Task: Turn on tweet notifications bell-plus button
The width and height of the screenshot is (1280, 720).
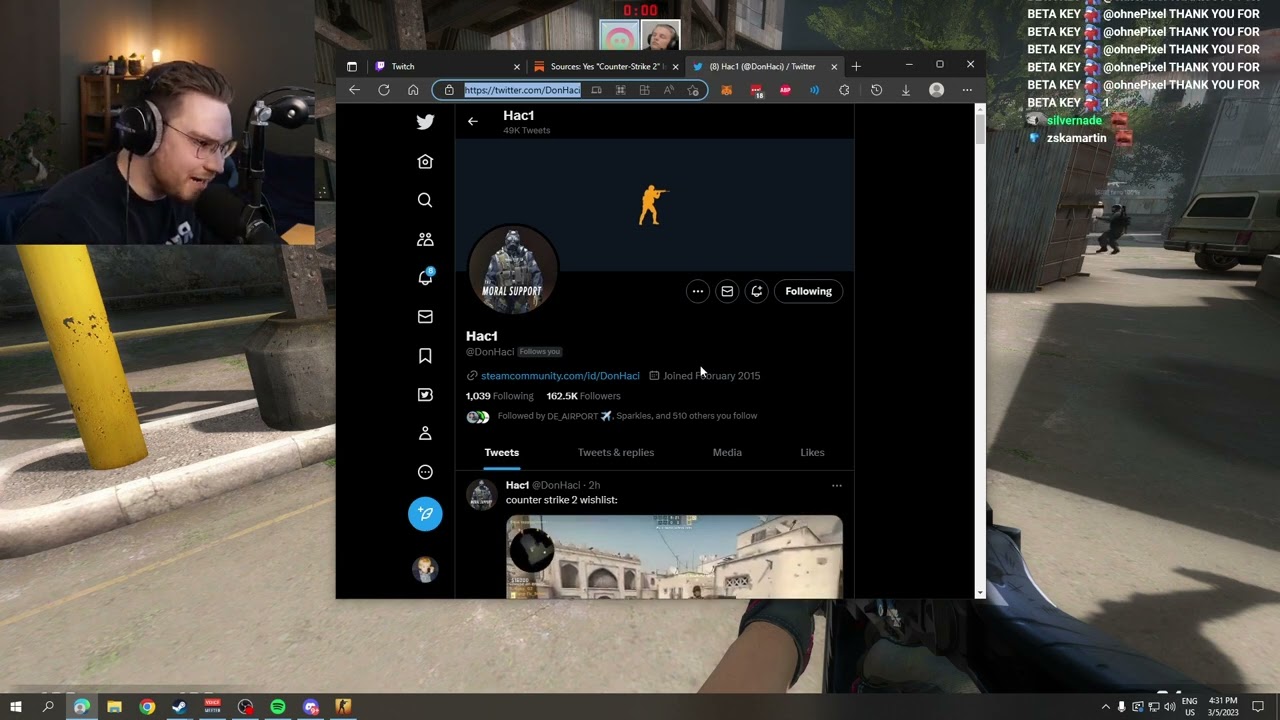Action: click(757, 291)
